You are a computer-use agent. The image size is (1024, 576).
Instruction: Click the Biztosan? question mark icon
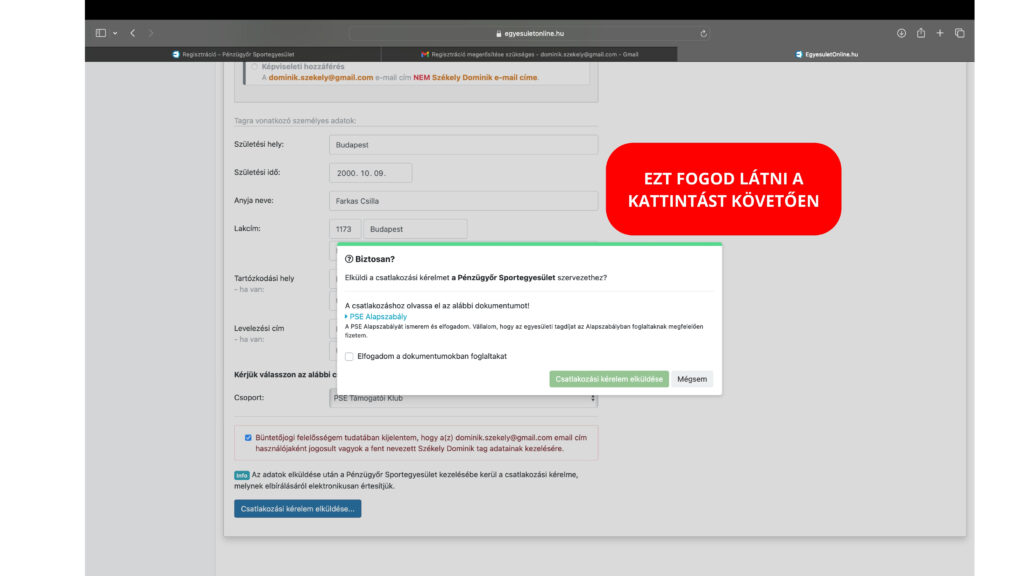coord(349,259)
